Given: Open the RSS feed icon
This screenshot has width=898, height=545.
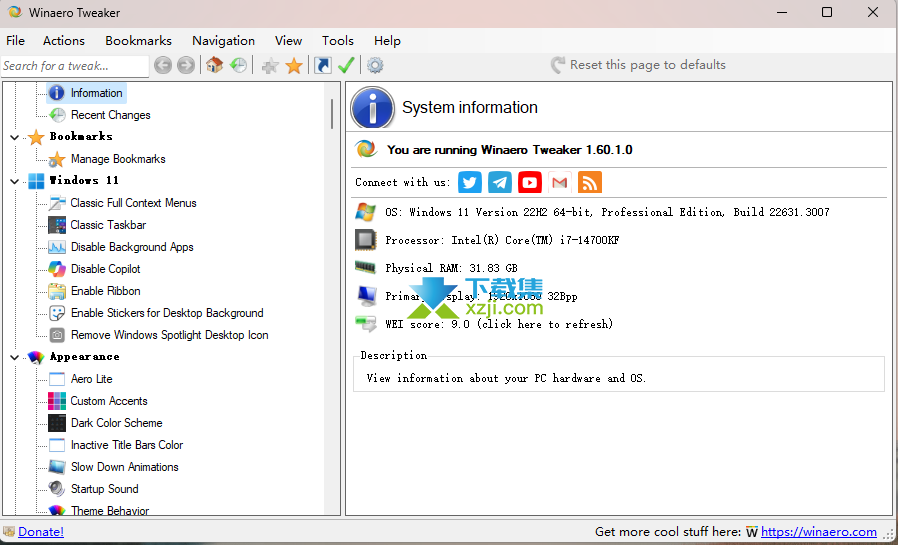Looking at the screenshot, I should (590, 183).
